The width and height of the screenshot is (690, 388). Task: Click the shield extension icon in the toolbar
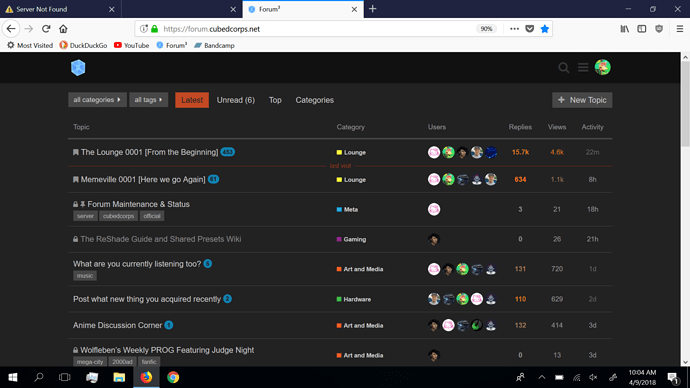click(659, 29)
